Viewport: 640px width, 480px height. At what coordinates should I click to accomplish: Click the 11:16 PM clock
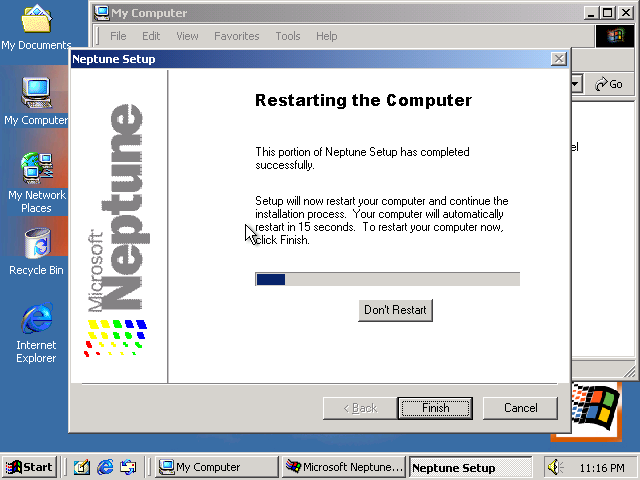tap(602, 468)
